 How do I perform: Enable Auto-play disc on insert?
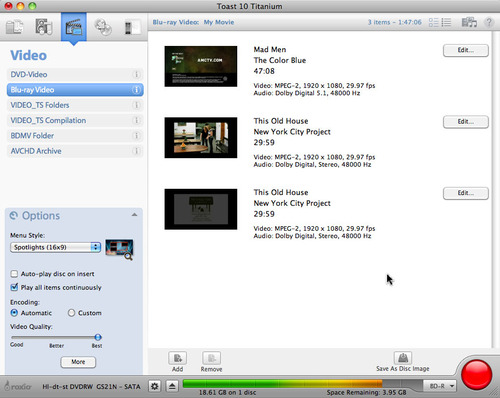pos(14,274)
